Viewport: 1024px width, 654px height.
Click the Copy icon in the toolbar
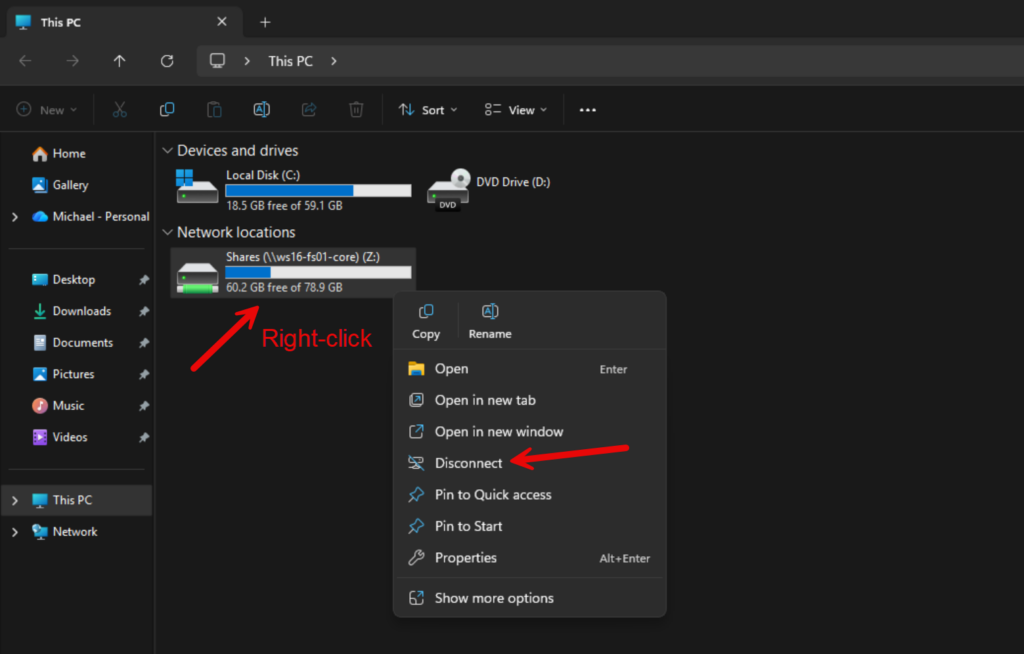[167, 110]
